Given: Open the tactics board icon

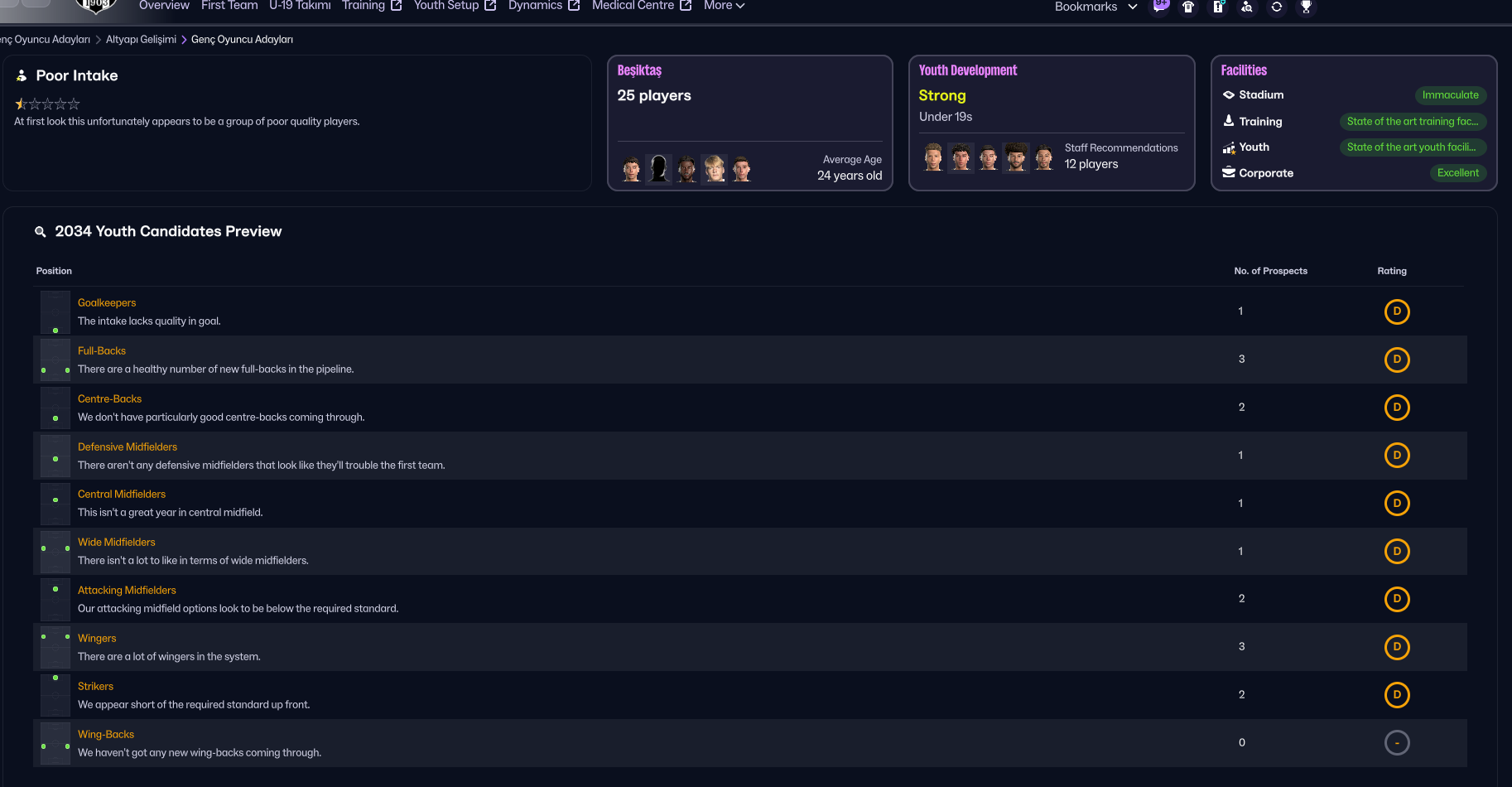Looking at the screenshot, I should coord(1218,7).
